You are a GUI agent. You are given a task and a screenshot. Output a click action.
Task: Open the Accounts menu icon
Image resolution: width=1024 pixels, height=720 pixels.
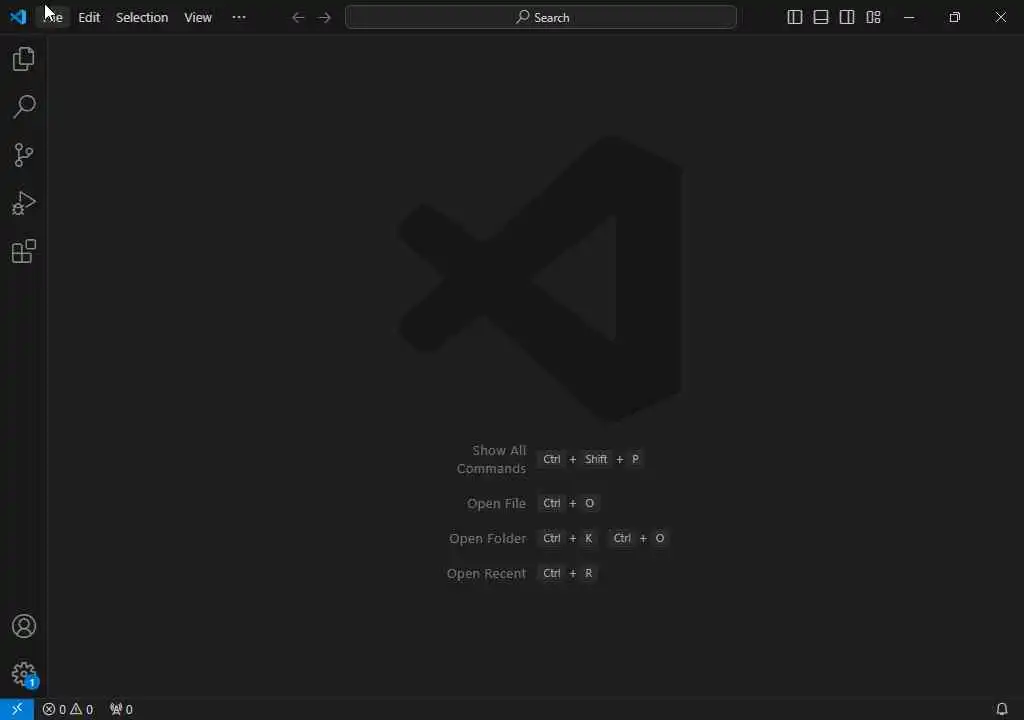coord(24,626)
